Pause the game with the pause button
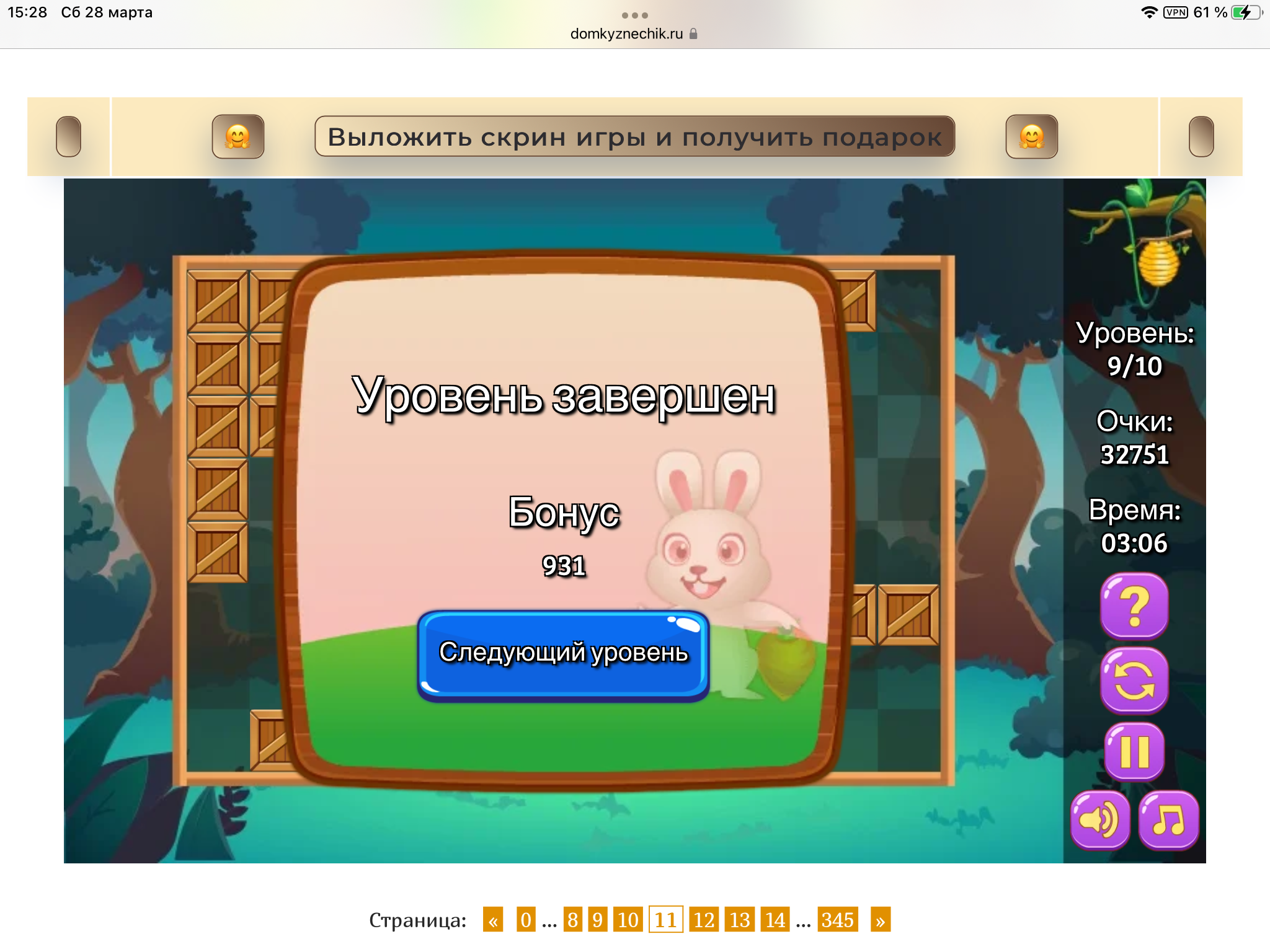 1134,752
